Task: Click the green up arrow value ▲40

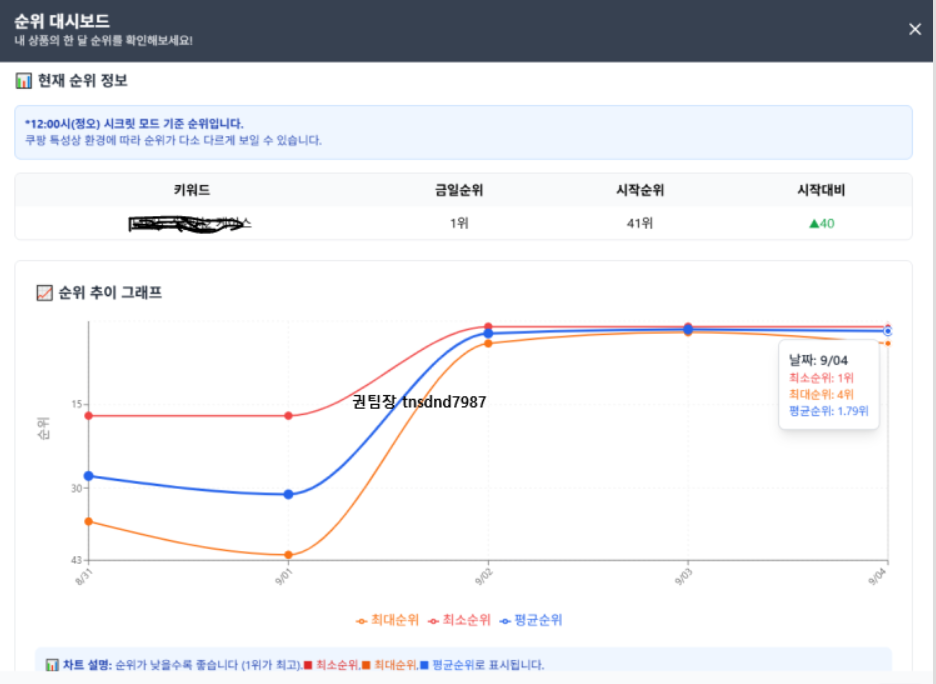Action: 821,223
